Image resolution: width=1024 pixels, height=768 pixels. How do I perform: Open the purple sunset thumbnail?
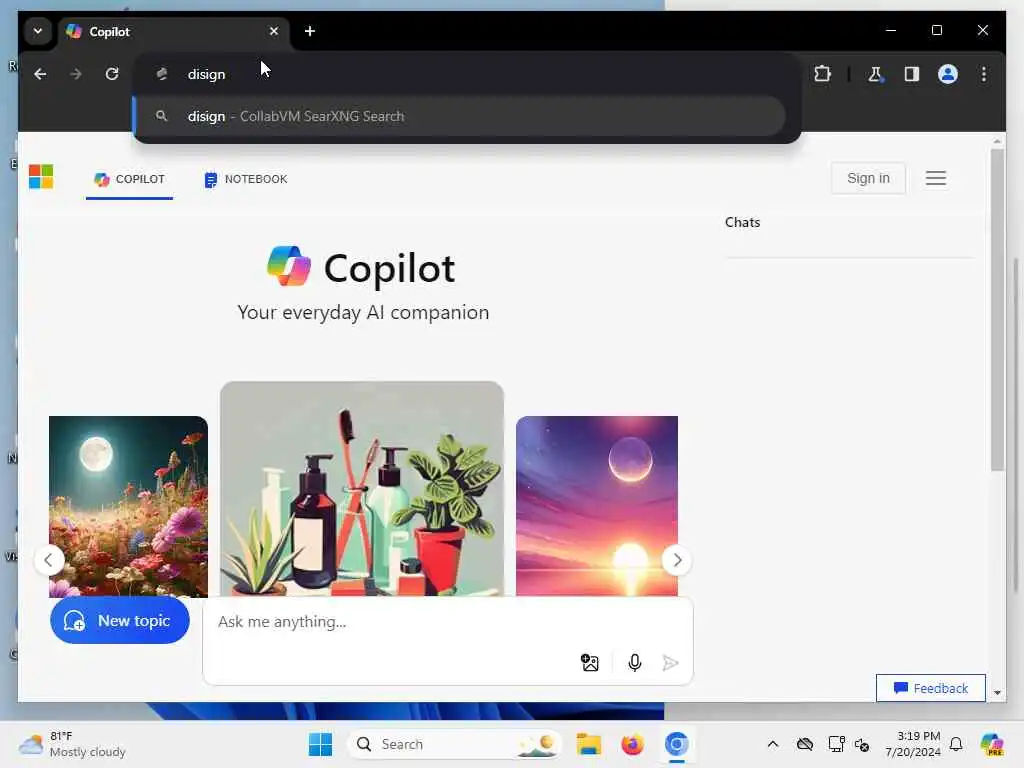[x=597, y=506]
